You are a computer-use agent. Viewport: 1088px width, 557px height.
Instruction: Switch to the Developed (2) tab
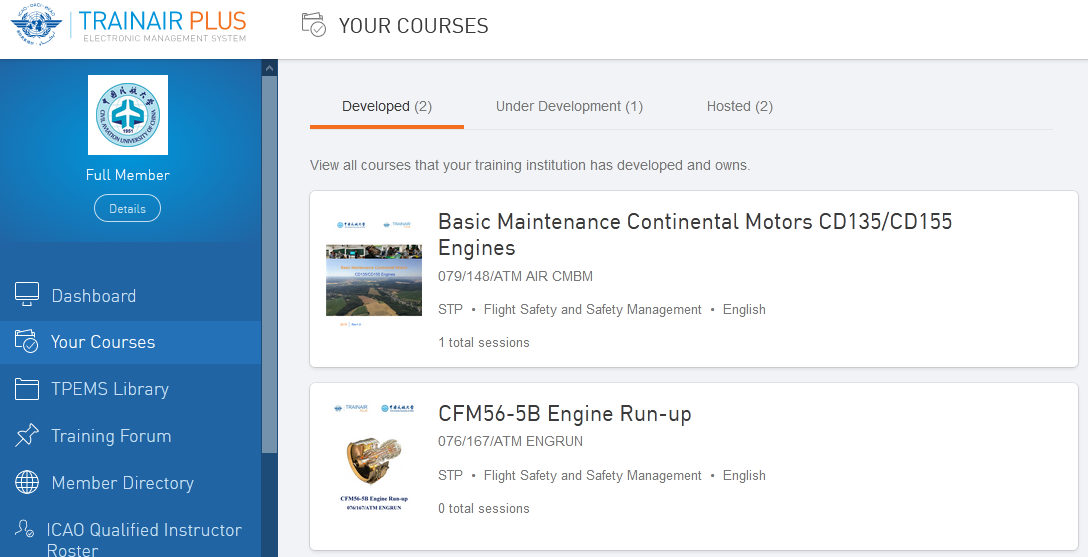[386, 106]
